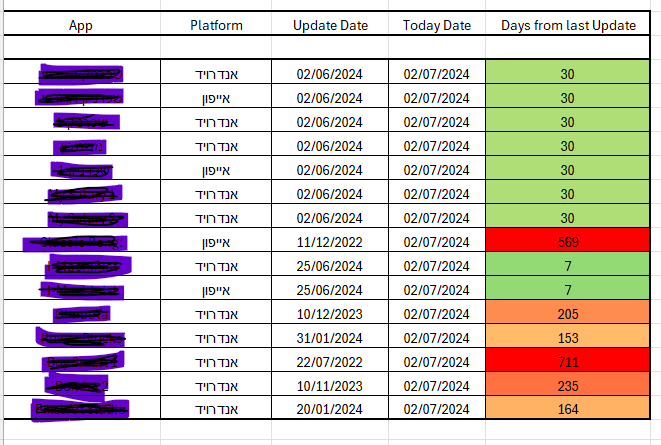The image size is (661, 445).
Task: Select the Platform cell in the 569-day row
Action: 217,242
